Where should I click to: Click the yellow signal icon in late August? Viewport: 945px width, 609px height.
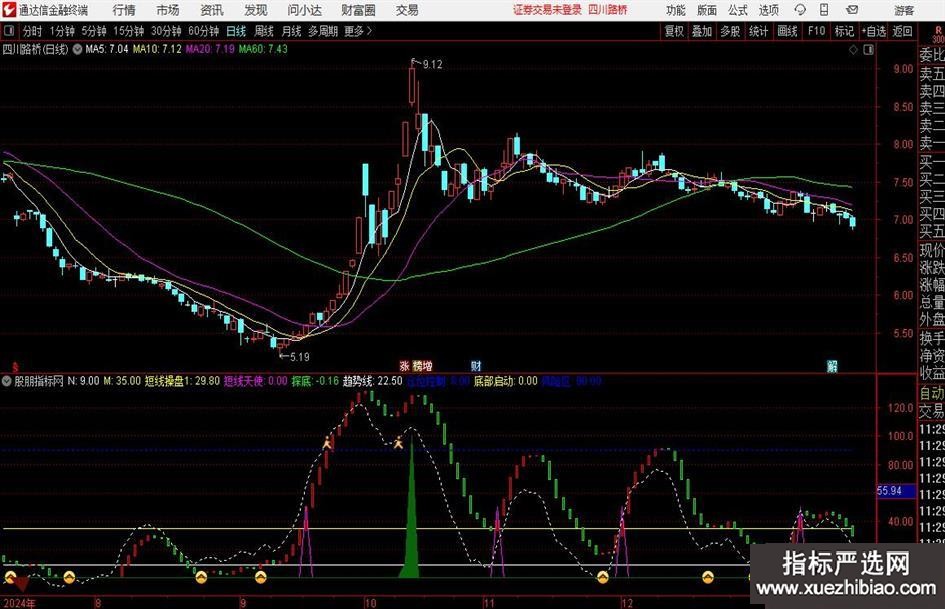point(201,578)
